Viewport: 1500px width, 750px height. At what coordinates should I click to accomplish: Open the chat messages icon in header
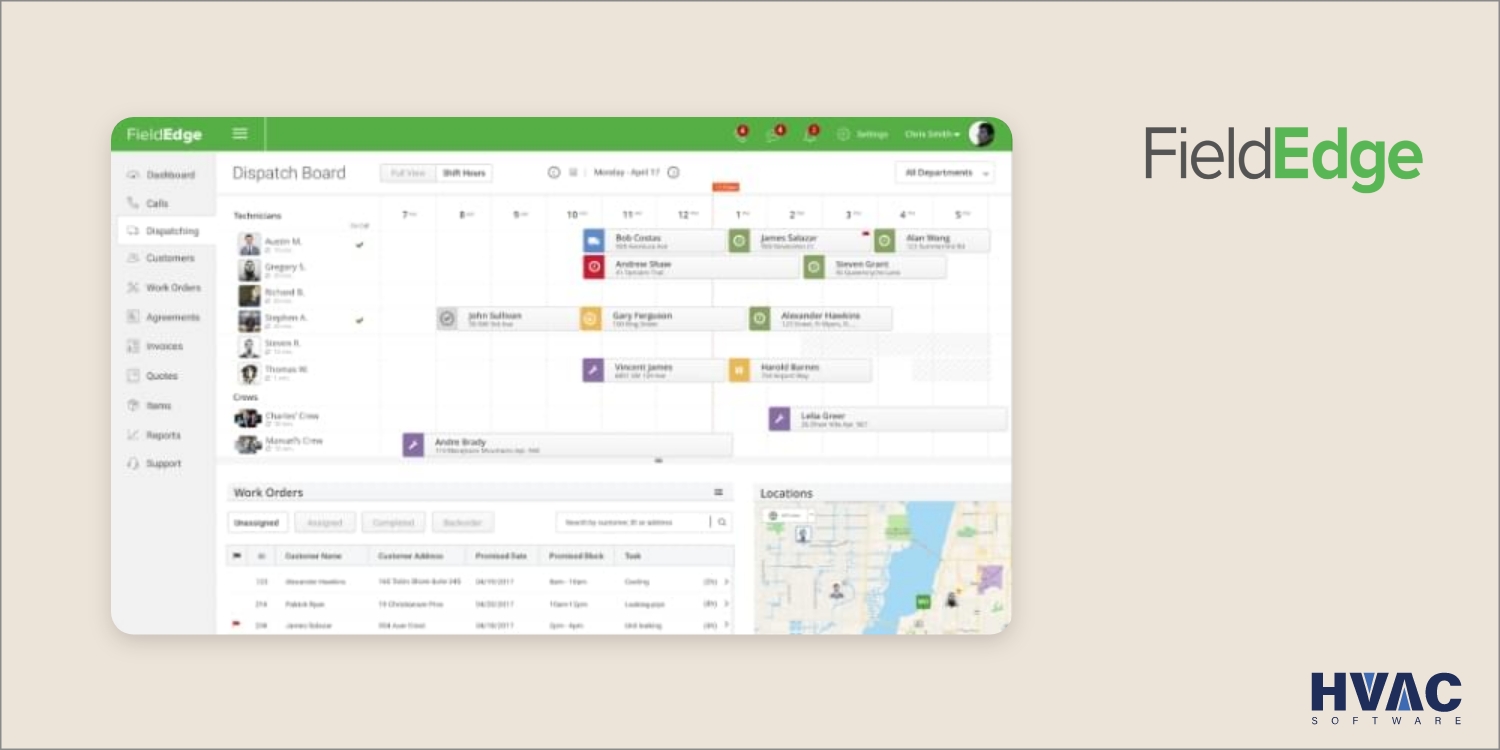click(x=776, y=133)
